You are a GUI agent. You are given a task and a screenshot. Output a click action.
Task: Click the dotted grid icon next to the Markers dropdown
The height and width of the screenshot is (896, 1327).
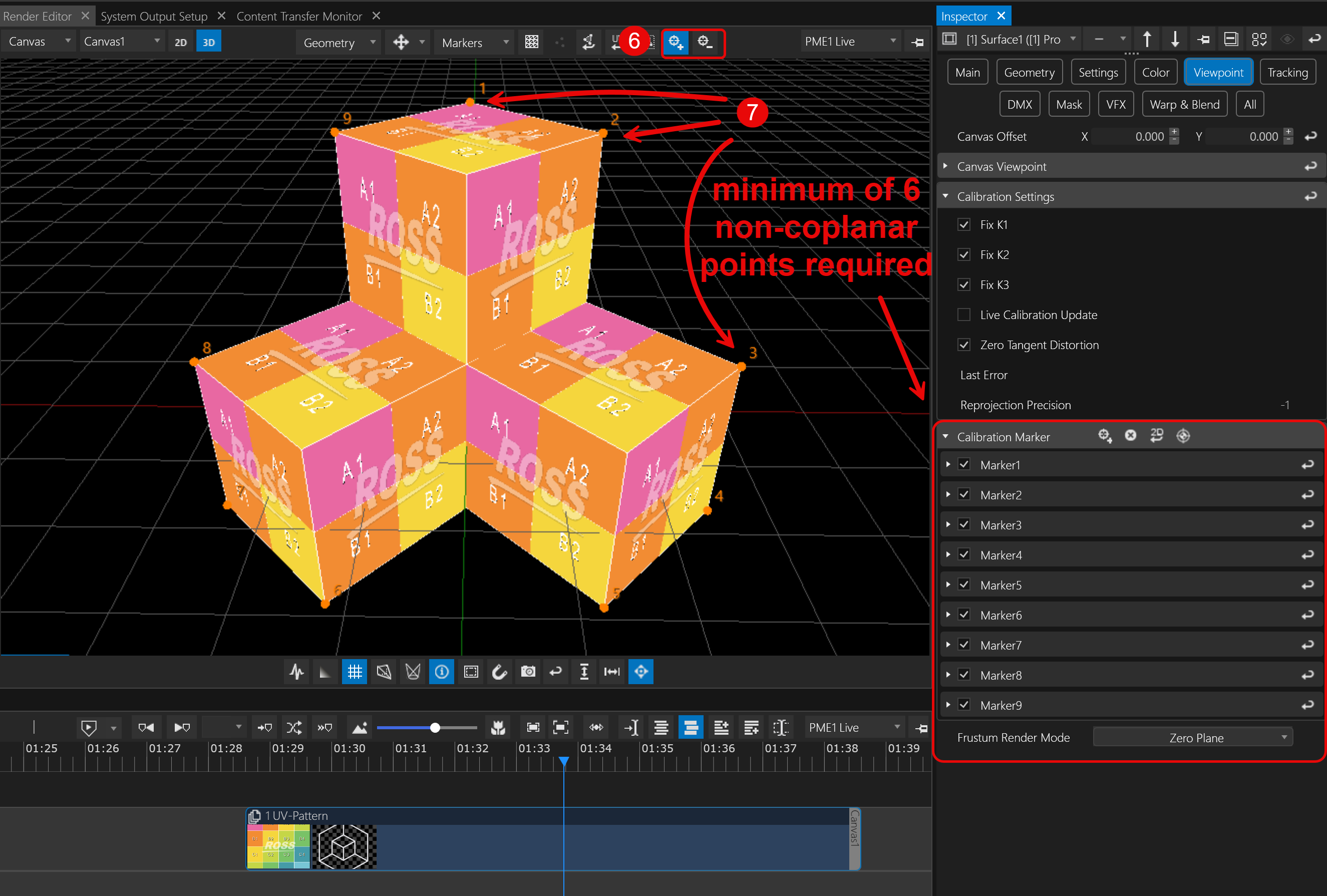(x=532, y=42)
